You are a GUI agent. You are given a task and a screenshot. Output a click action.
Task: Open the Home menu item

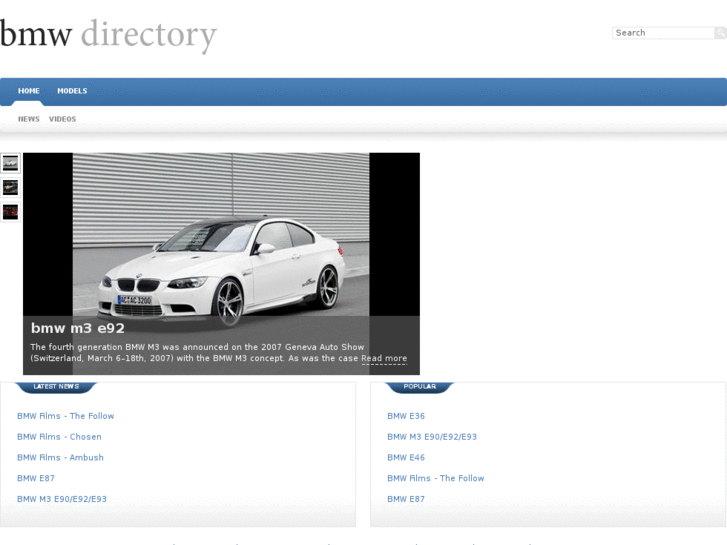pyautogui.click(x=29, y=91)
